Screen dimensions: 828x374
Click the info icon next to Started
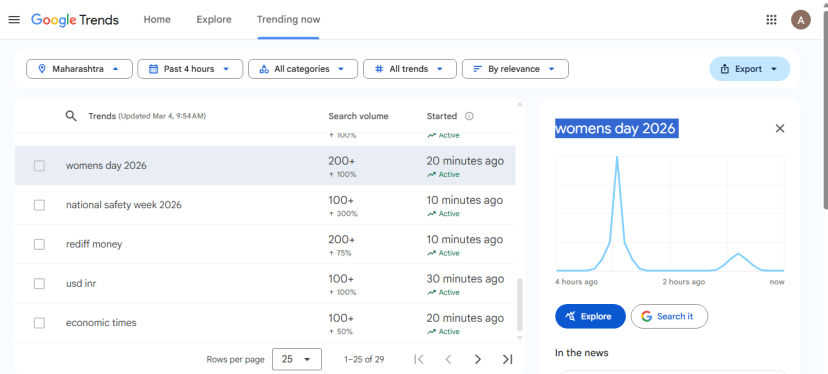469,116
